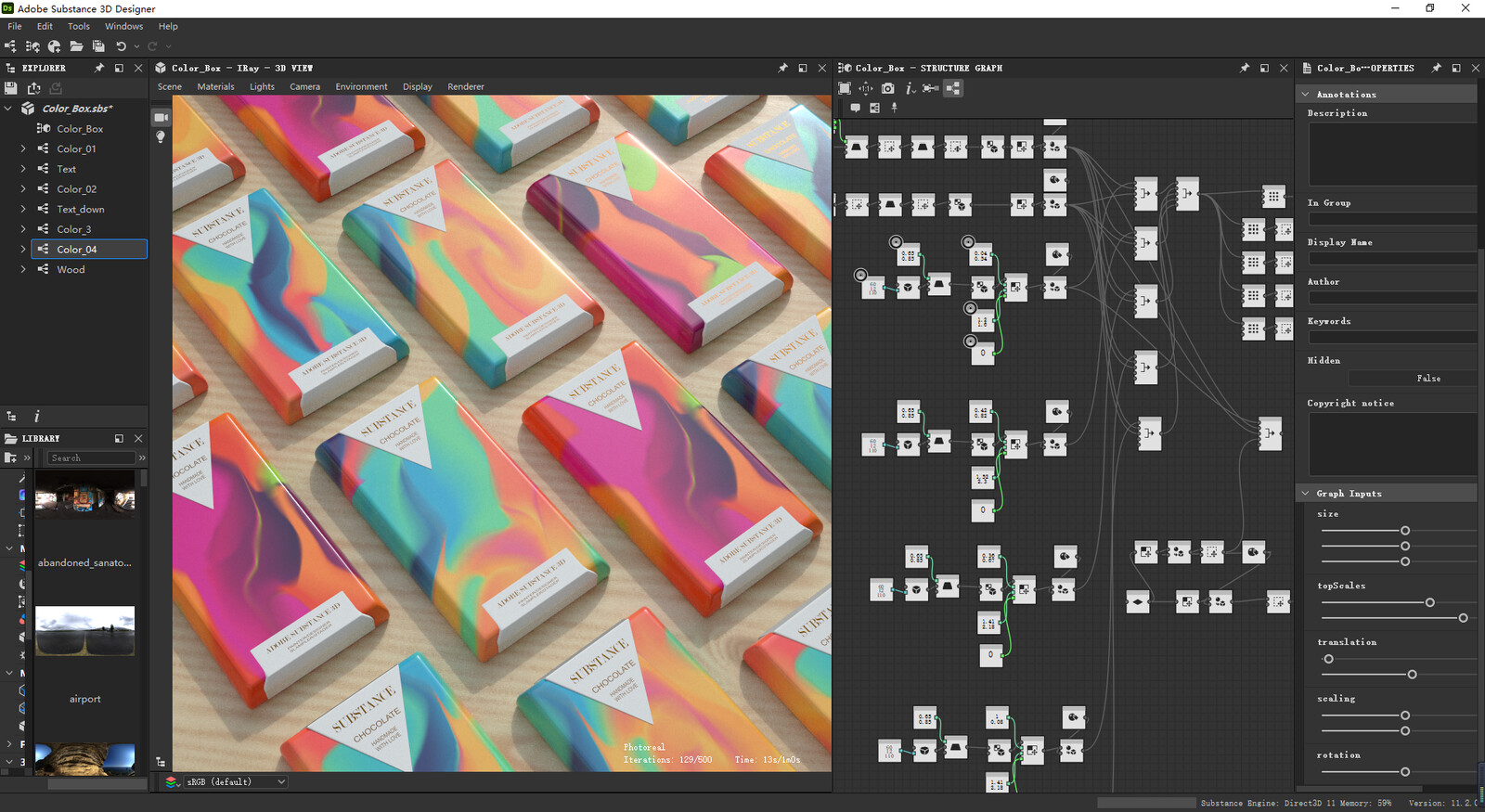Reset graph zoom to 1:1
Image resolution: width=1485 pixels, height=812 pixels.
pyautogui.click(x=866, y=88)
